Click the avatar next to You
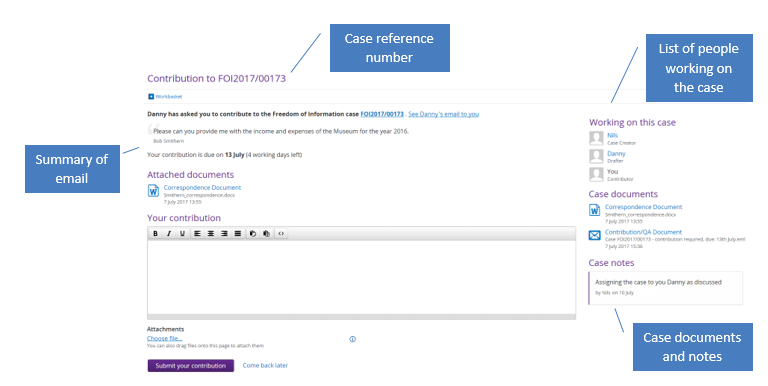This screenshot has height=386, width=768. point(596,174)
